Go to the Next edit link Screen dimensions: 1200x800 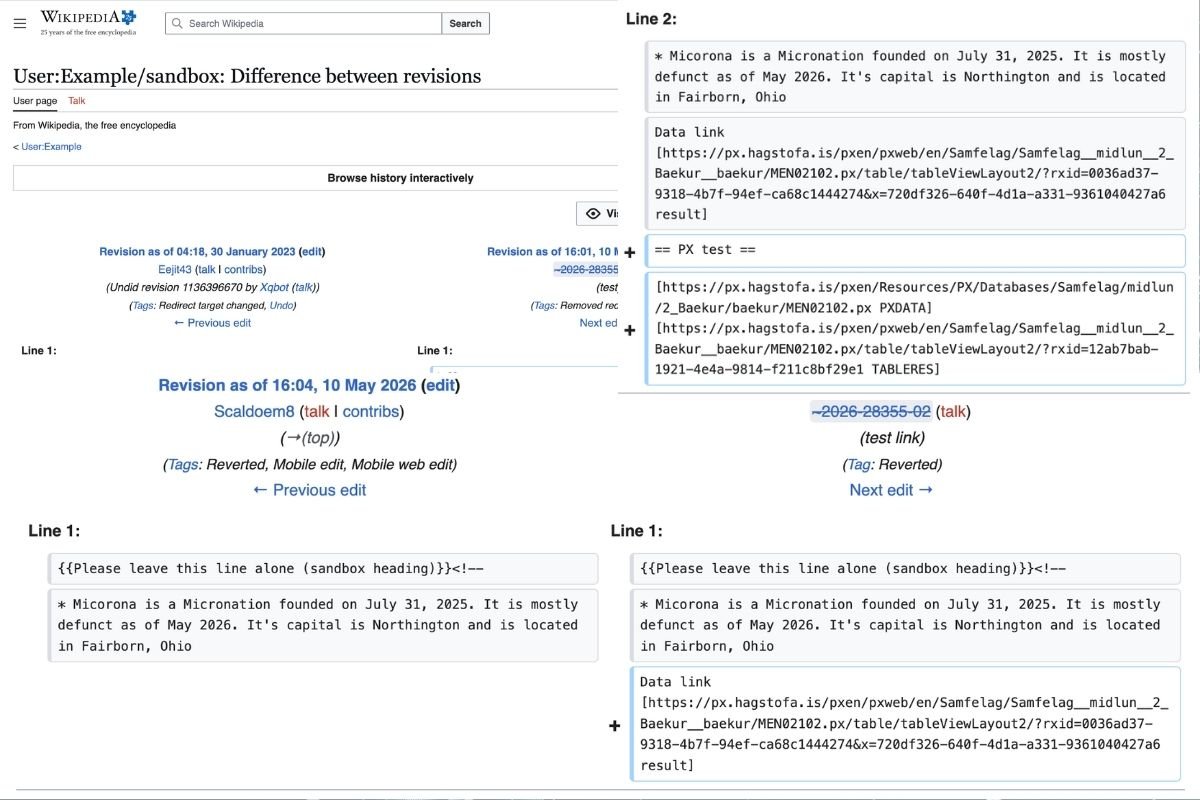pyautogui.click(x=891, y=490)
